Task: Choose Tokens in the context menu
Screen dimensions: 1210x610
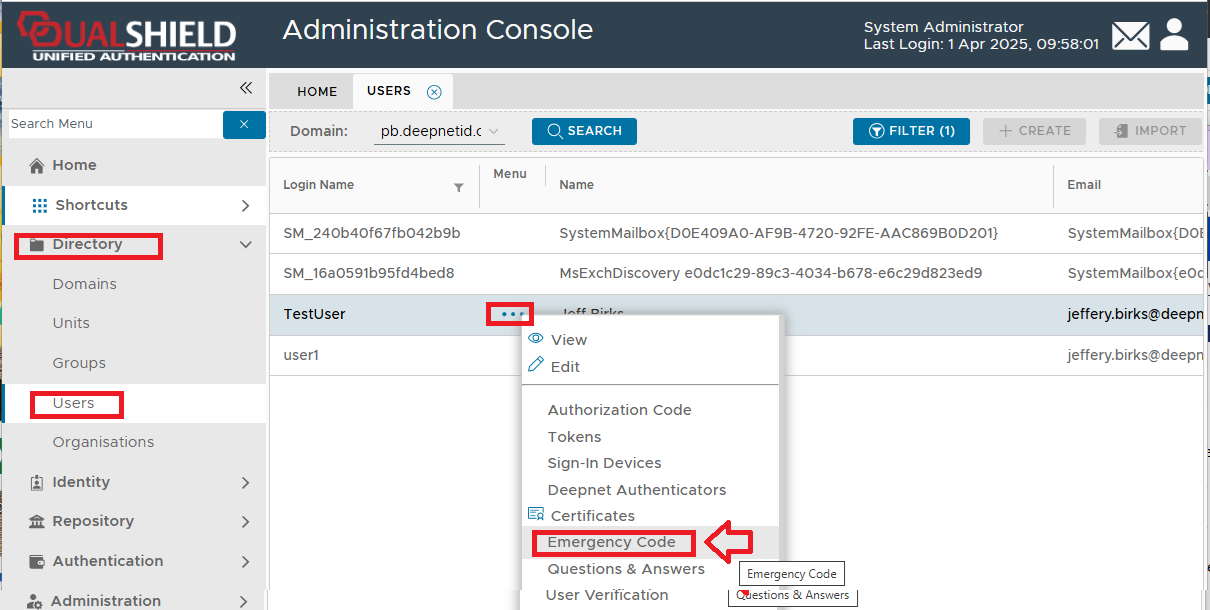Action: pyautogui.click(x=574, y=437)
